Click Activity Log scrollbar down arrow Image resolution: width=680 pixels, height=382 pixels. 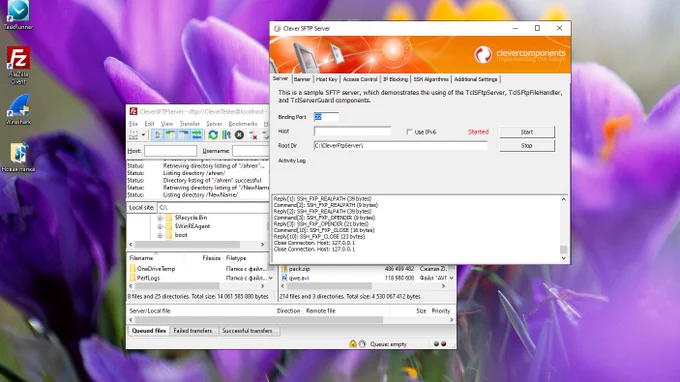point(563,258)
